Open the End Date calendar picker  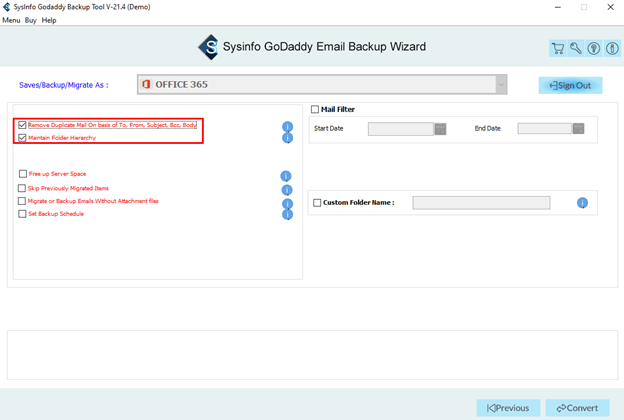(x=578, y=129)
